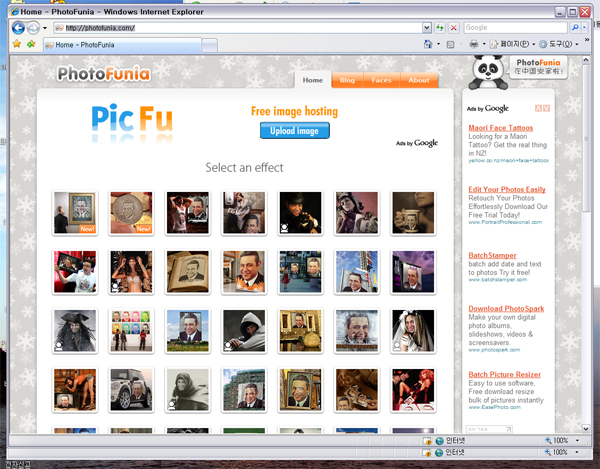The width and height of the screenshot is (600, 469).
Task: Click the Ads by Google label under banner
Action: pyautogui.click(x=417, y=143)
